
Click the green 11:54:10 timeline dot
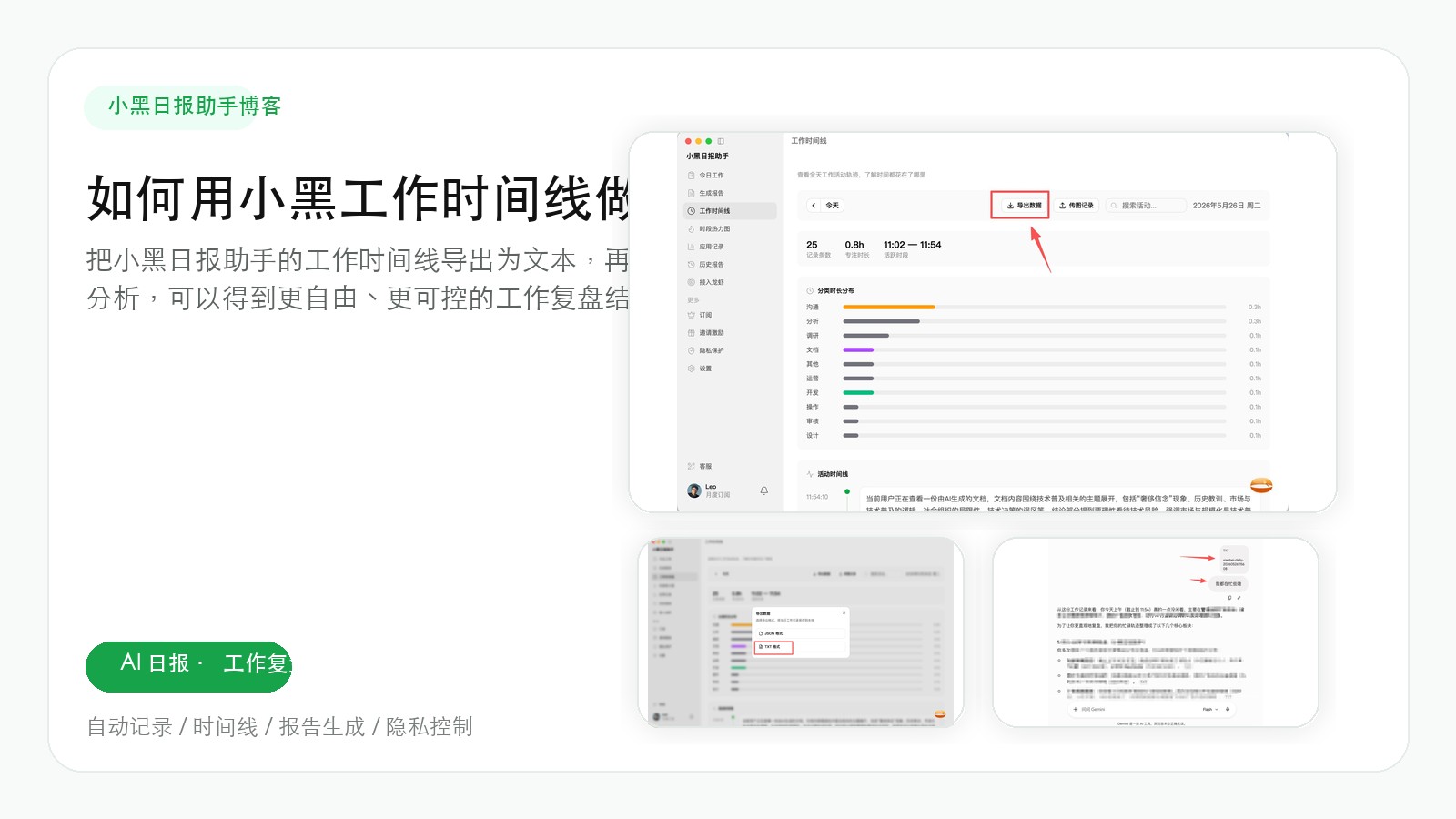[x=847, y=492]
